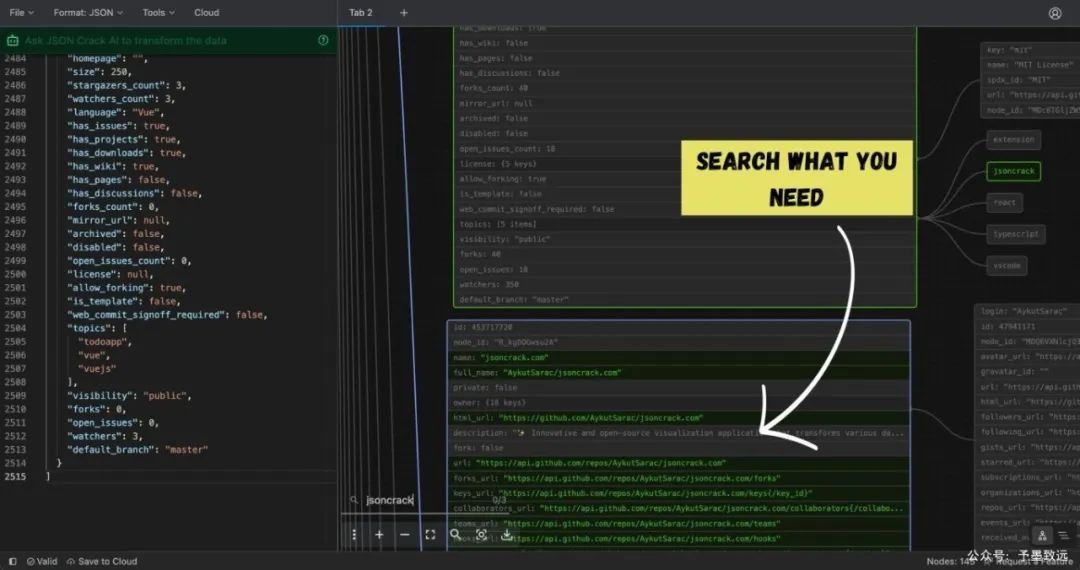Click the full_name AykutSarac/jsoncrack.com row

point(678,372)
